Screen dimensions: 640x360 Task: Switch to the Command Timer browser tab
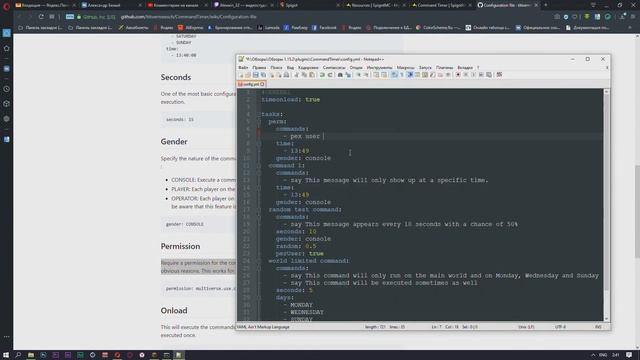pyautogui.click(x=440, y=5)
